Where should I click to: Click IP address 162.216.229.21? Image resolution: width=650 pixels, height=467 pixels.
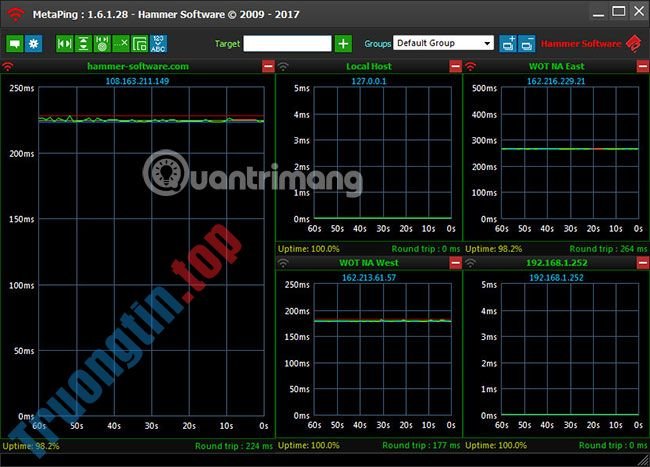(556, 81)
